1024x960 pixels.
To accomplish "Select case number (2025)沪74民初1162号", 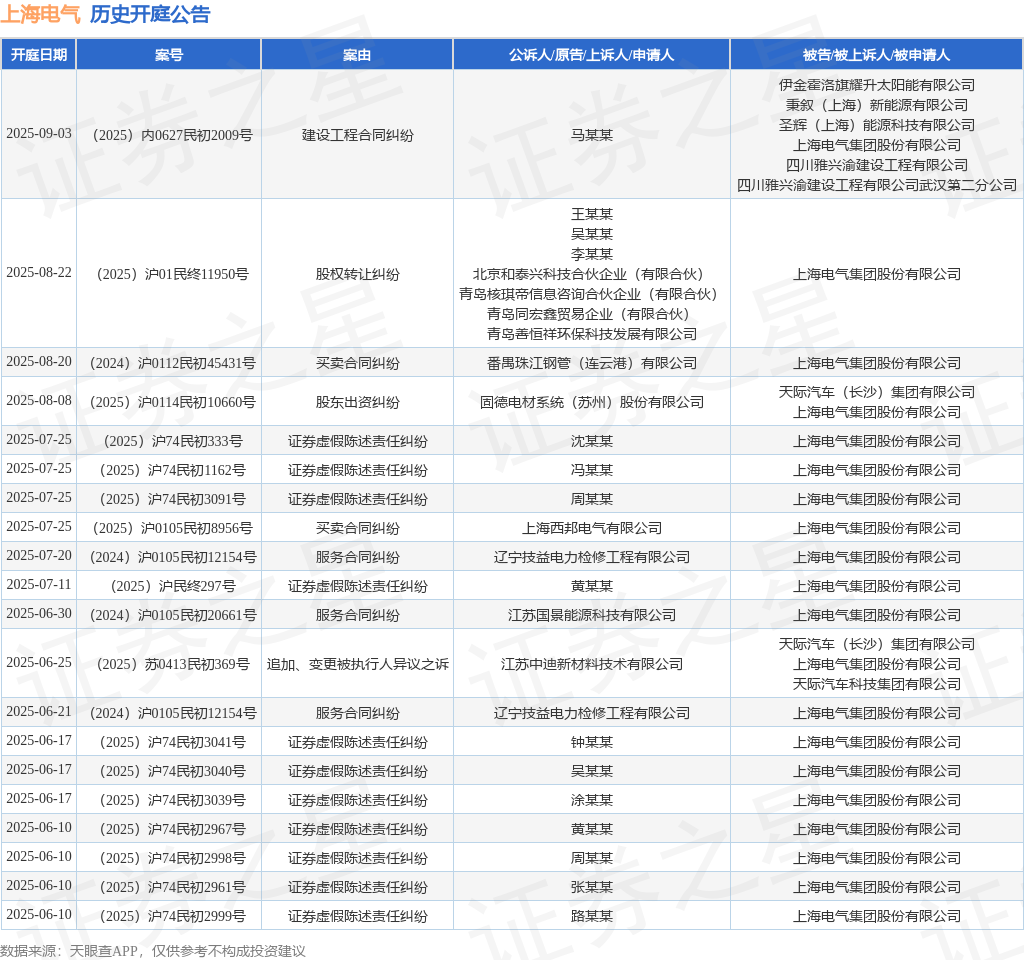I will click(169, 470).
